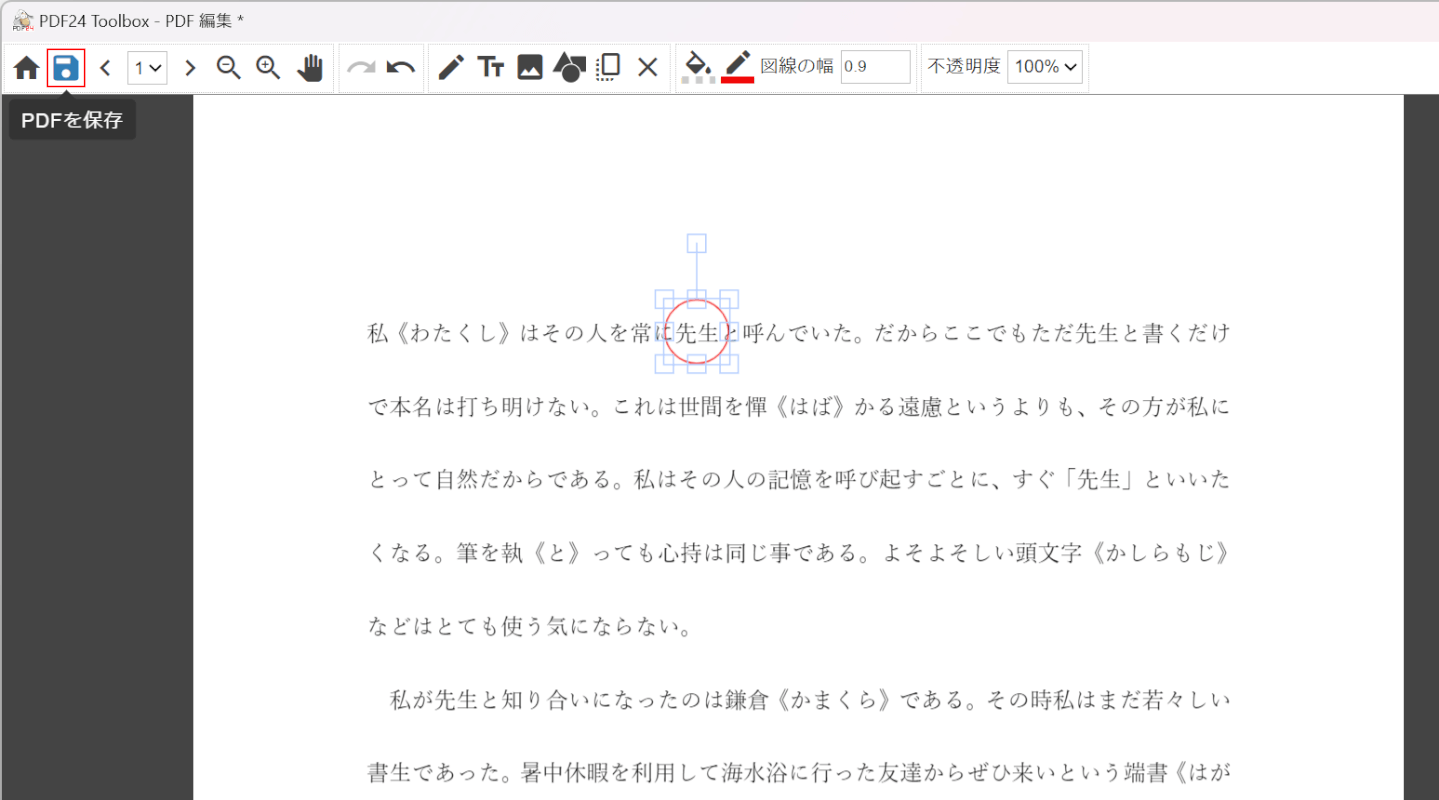The height and width of the screenshot is (800, 1439).
Task: Click the 'PDFを保存' tooltip label
Action: (x=72, y=120)
